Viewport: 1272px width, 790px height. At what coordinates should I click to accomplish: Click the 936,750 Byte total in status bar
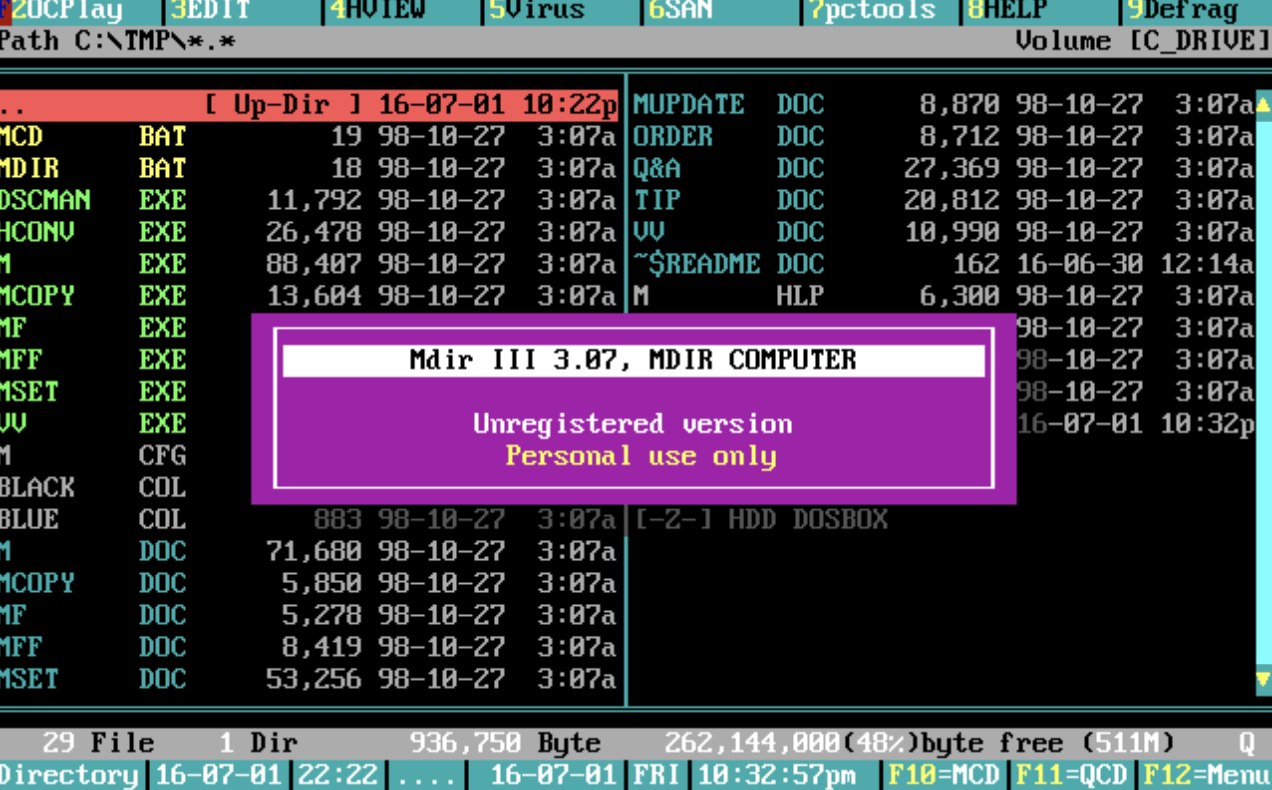[505, 743]
